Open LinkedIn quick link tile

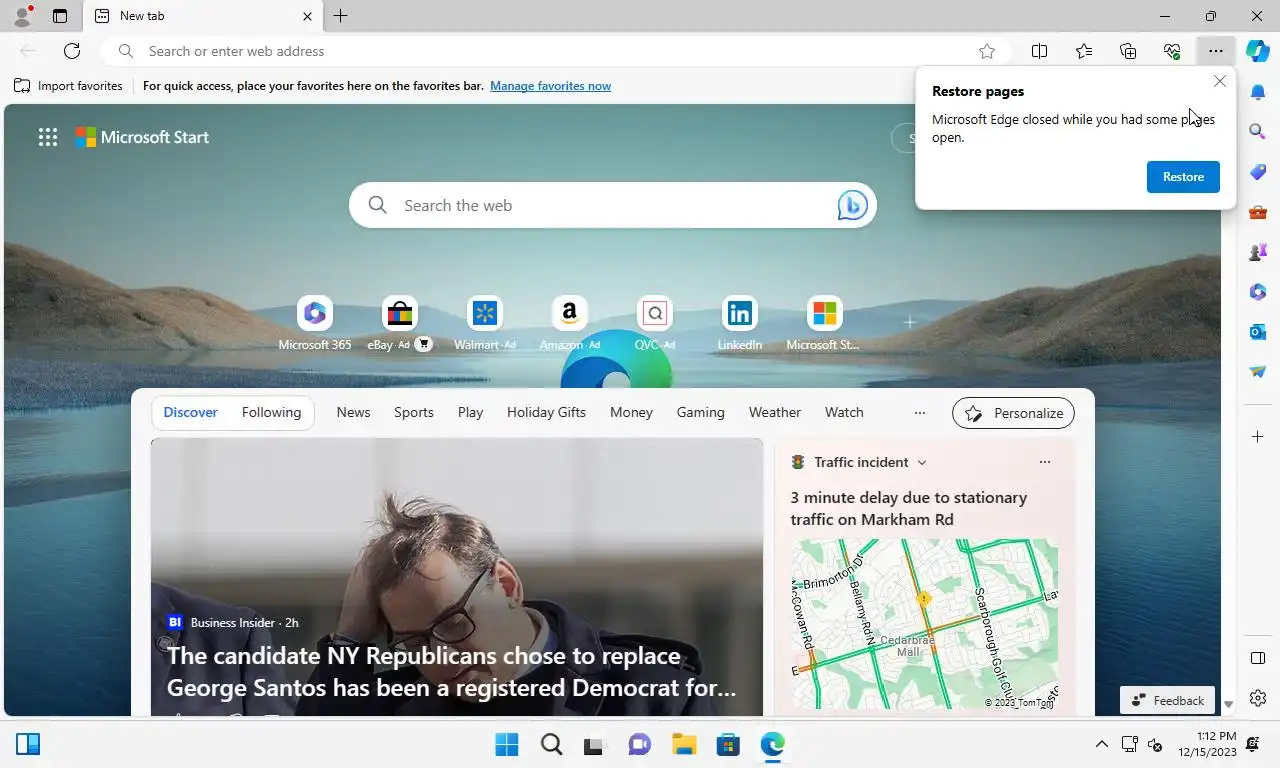[740, 323]
